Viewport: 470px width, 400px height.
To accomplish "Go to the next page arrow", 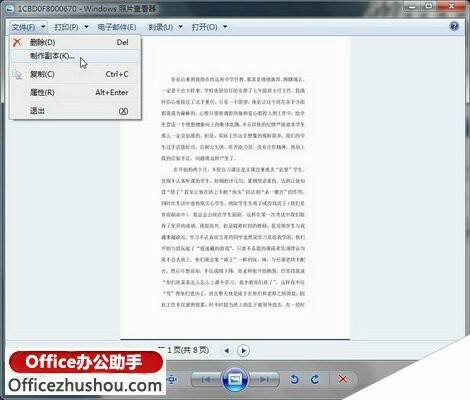I will coord(243,351).
